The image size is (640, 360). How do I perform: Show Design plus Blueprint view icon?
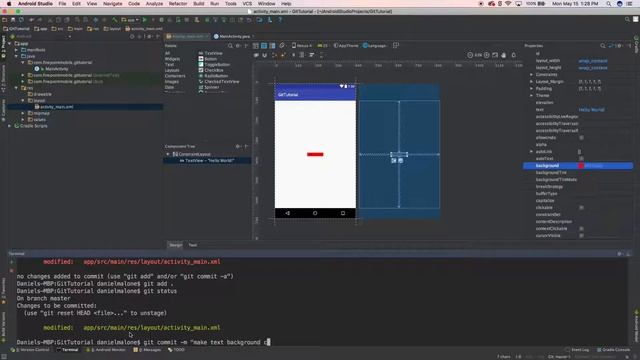[272, 46]
